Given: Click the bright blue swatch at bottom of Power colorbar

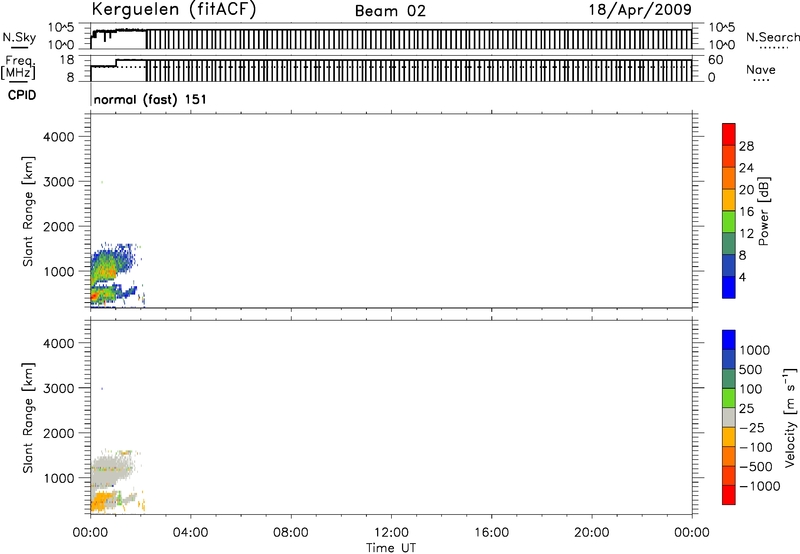Looking at the screenshot, I should 729,287.
